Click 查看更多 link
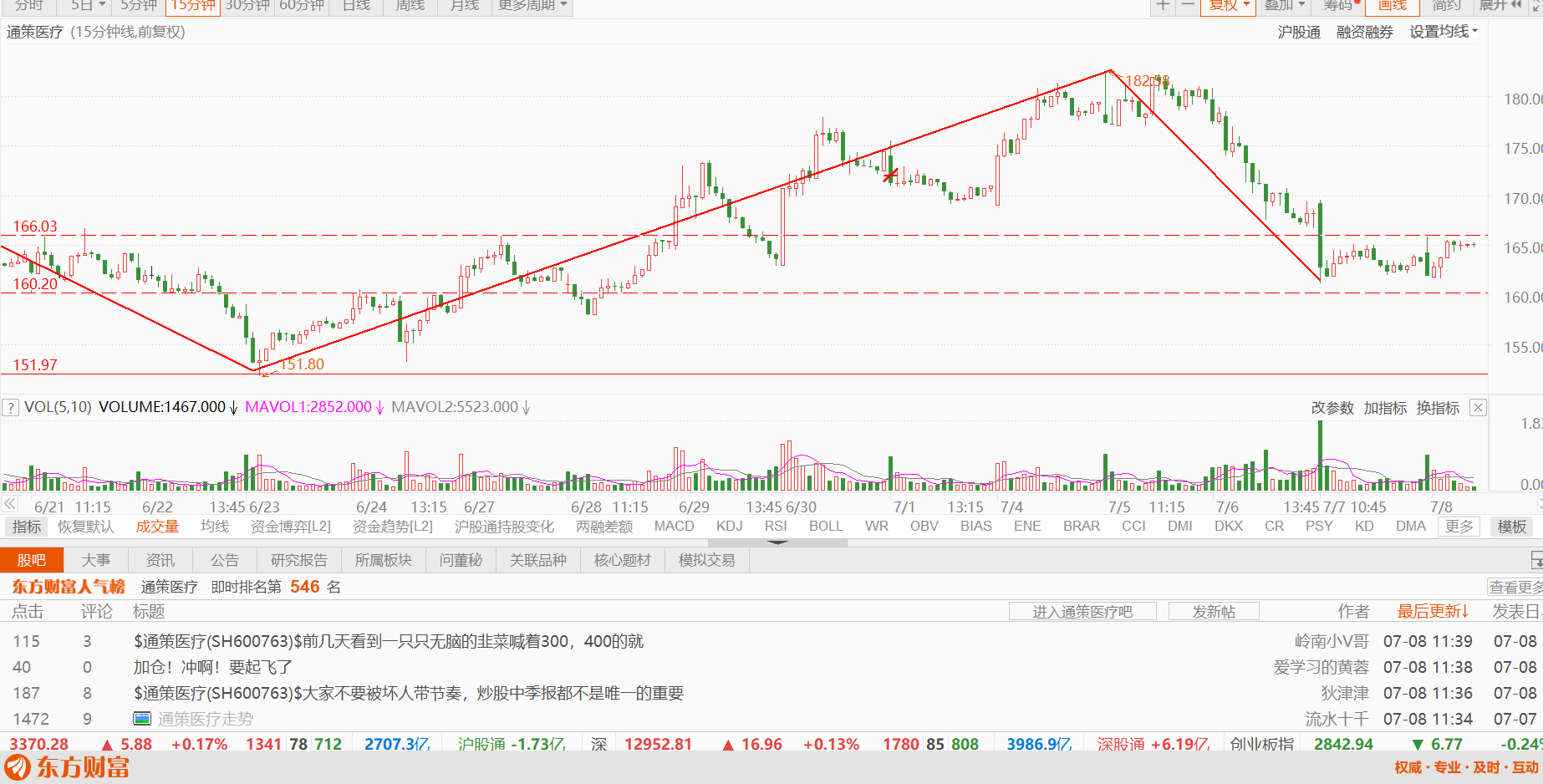 [x=1515, y=588]
